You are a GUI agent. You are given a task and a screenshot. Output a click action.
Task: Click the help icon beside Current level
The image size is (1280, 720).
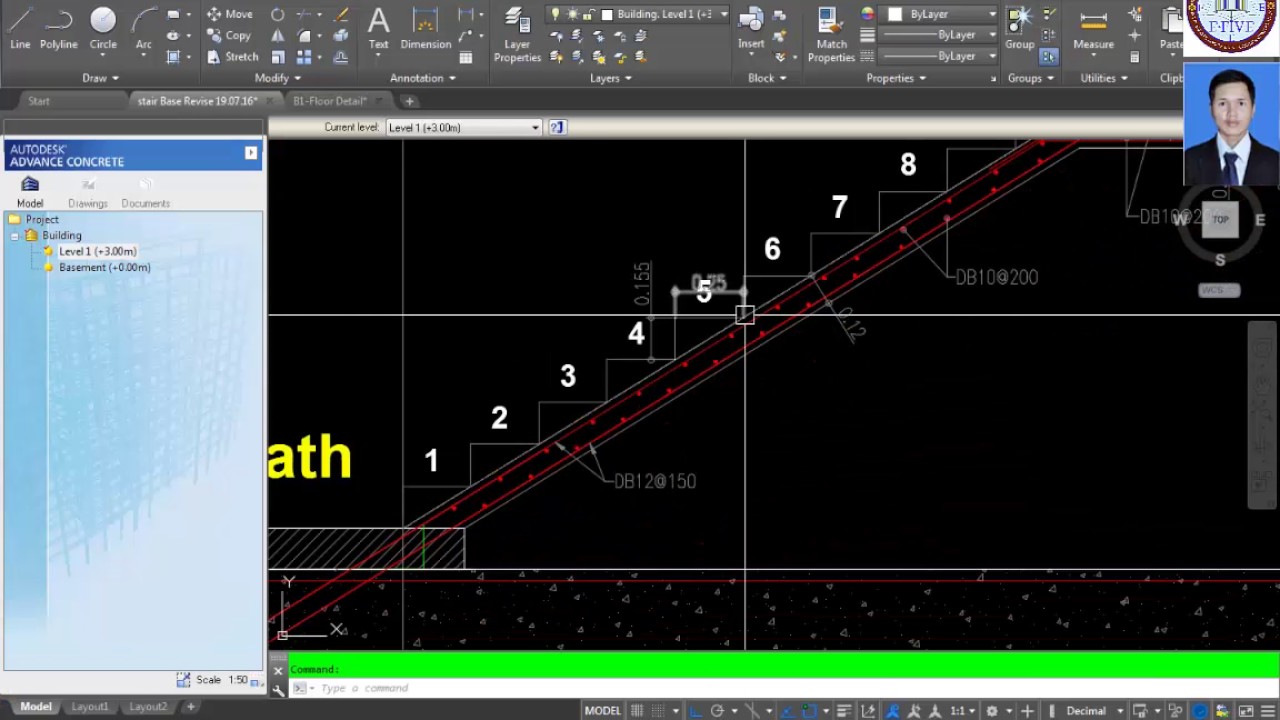pos(557,127)
